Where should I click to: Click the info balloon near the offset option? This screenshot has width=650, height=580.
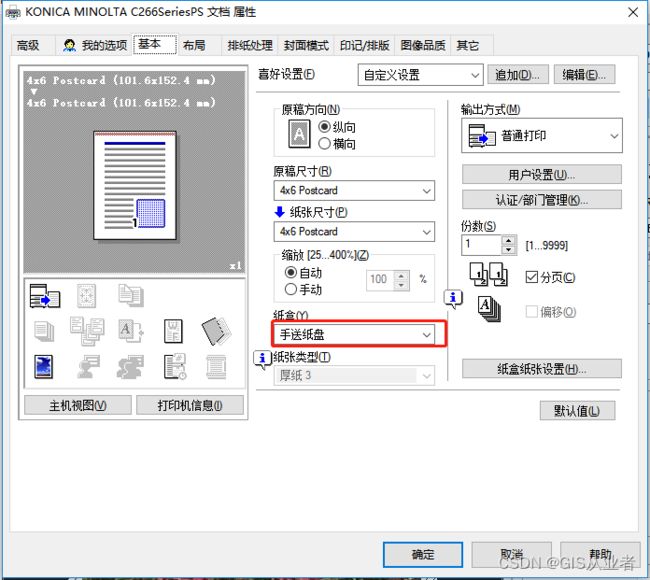coord(453,298)
